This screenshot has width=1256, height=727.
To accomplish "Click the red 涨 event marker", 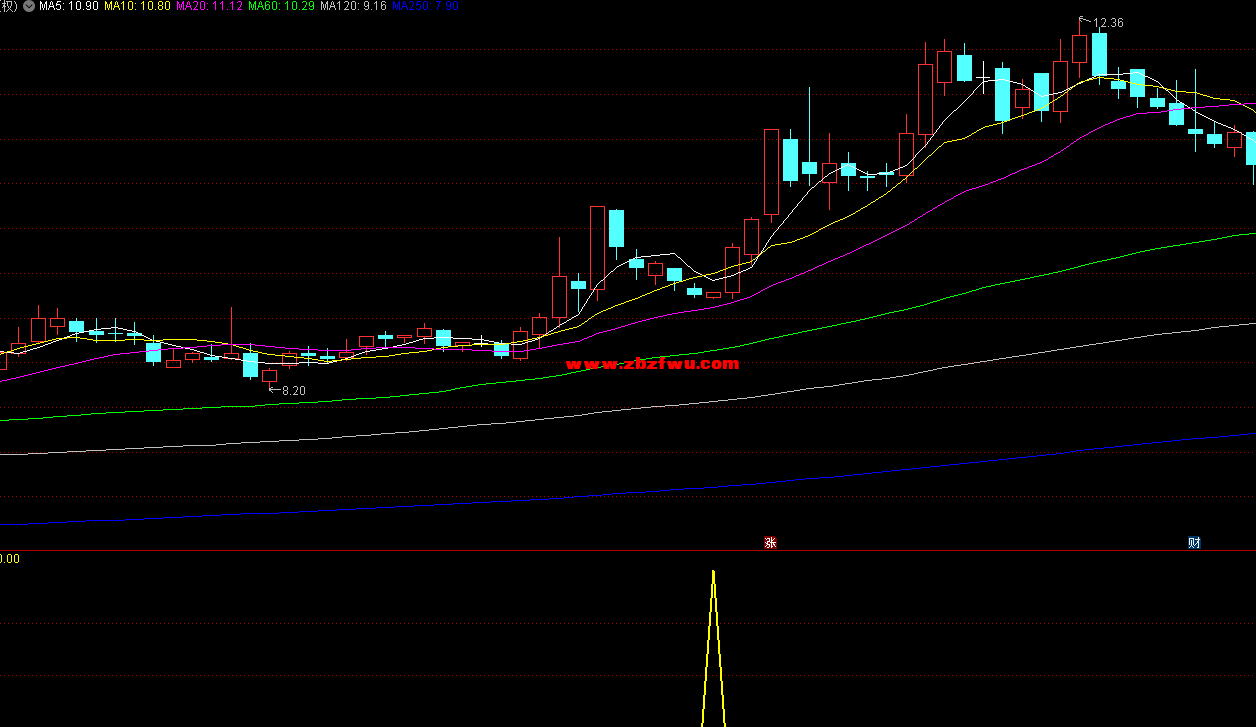I will 770,543.
